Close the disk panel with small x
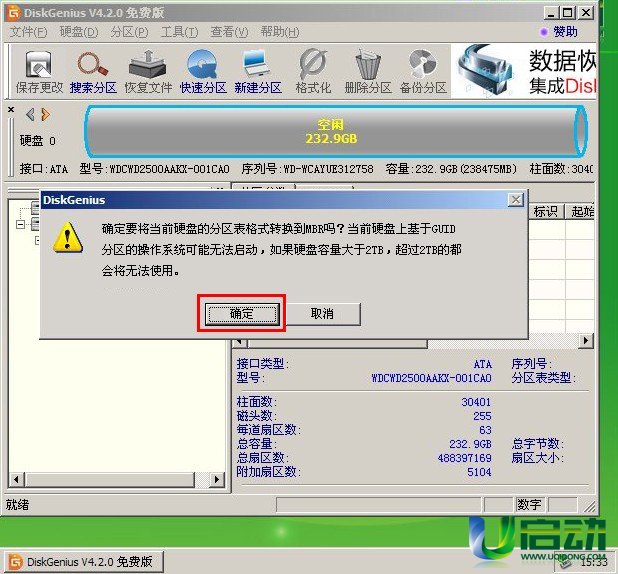Viewport: 618px width, 574px height. pos(11,109)
